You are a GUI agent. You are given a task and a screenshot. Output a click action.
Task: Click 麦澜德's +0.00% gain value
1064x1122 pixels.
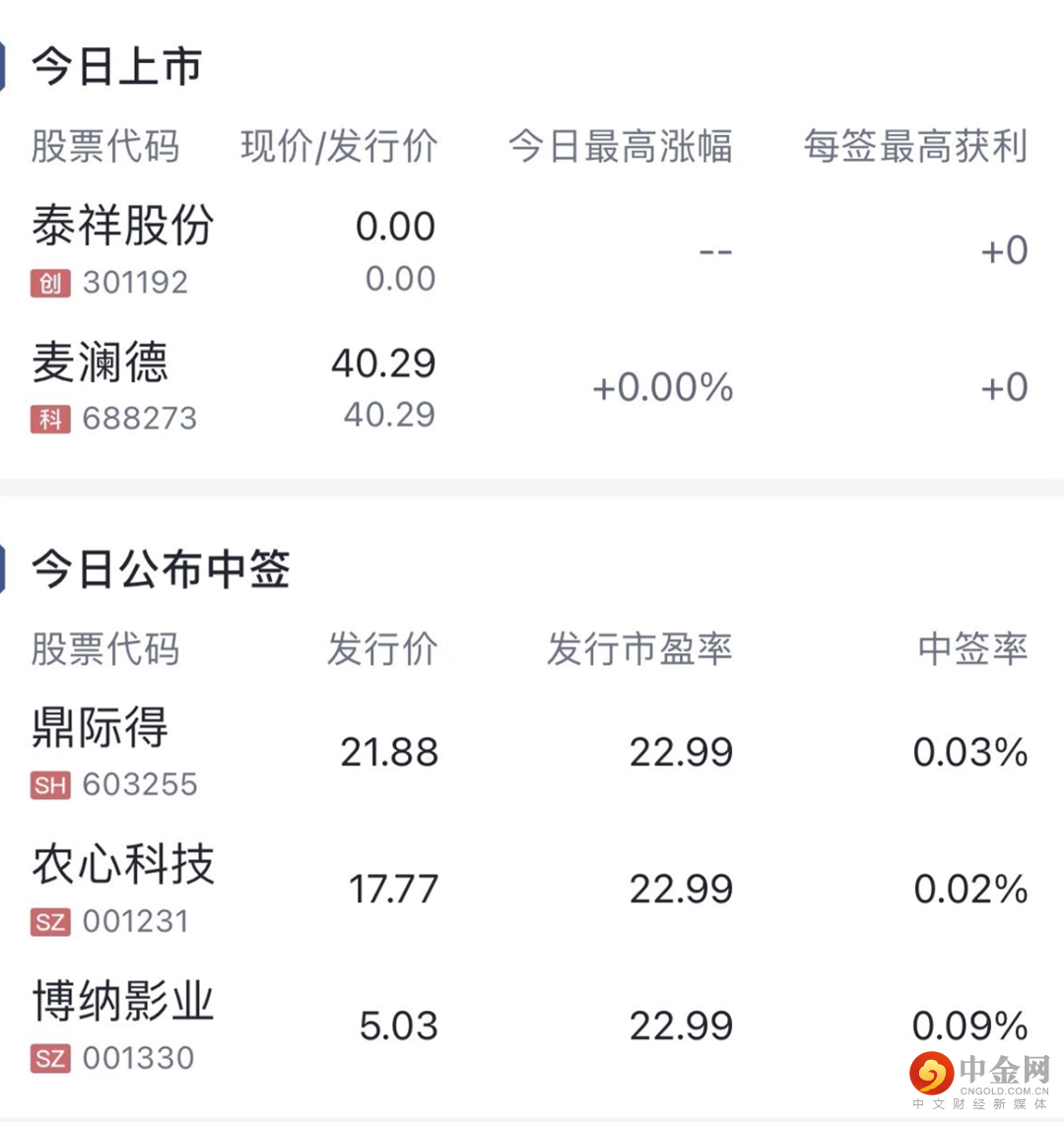[663, 388]
